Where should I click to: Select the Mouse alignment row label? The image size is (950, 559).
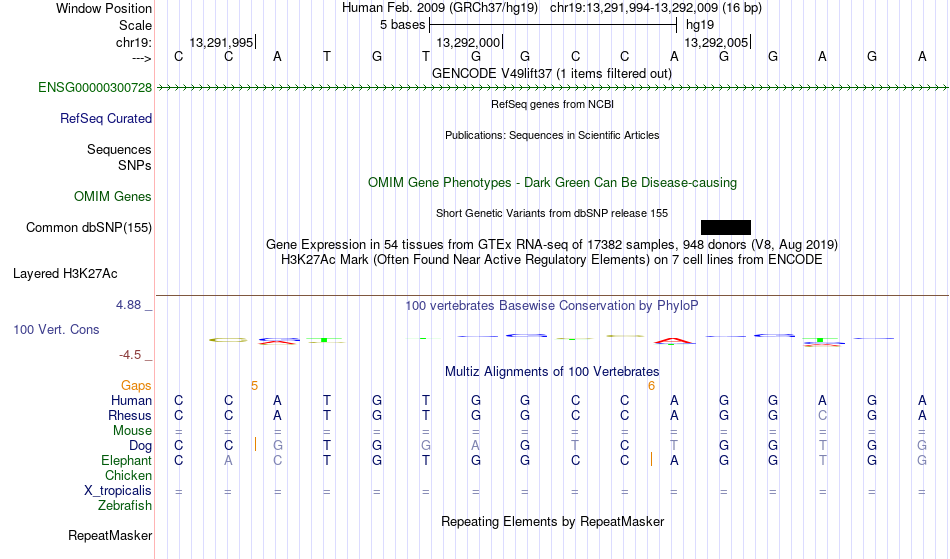(x=133, y=431)
